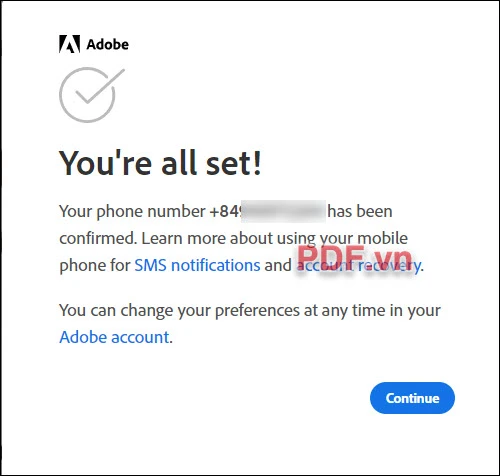Click the word 'and' between the links
Screen dimensions: 500x476
click(x=278, y=265)
